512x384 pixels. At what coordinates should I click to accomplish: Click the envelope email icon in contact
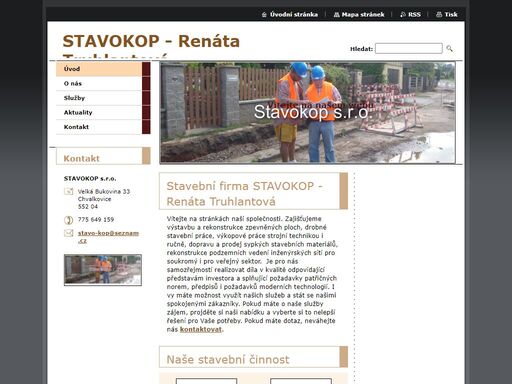point(68,233)
